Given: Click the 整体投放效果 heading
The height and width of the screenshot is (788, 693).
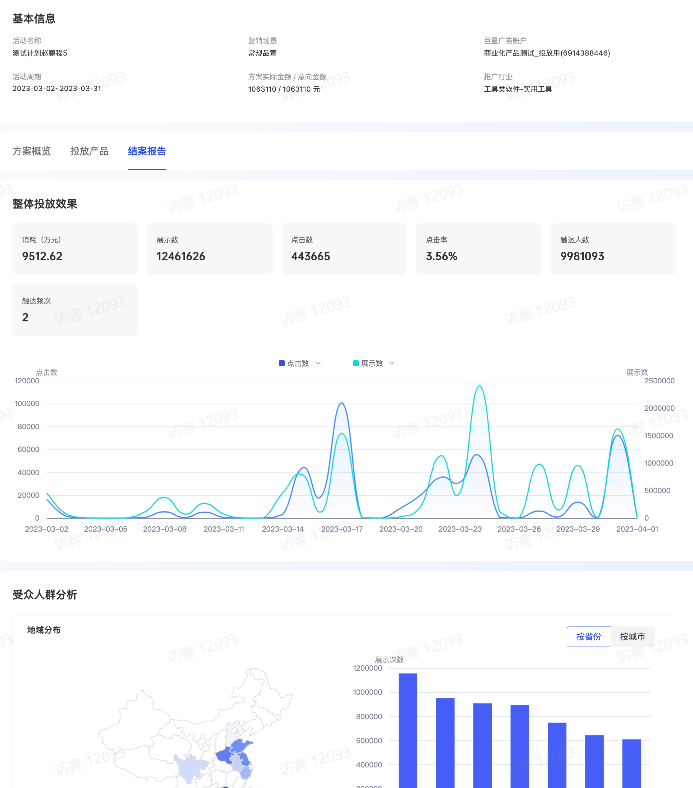Looking at the screenshot, I should 45,204.
